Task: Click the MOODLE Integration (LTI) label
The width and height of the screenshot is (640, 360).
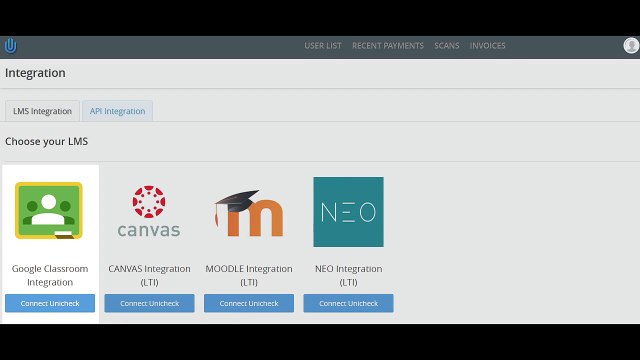Action: point(249,276)
